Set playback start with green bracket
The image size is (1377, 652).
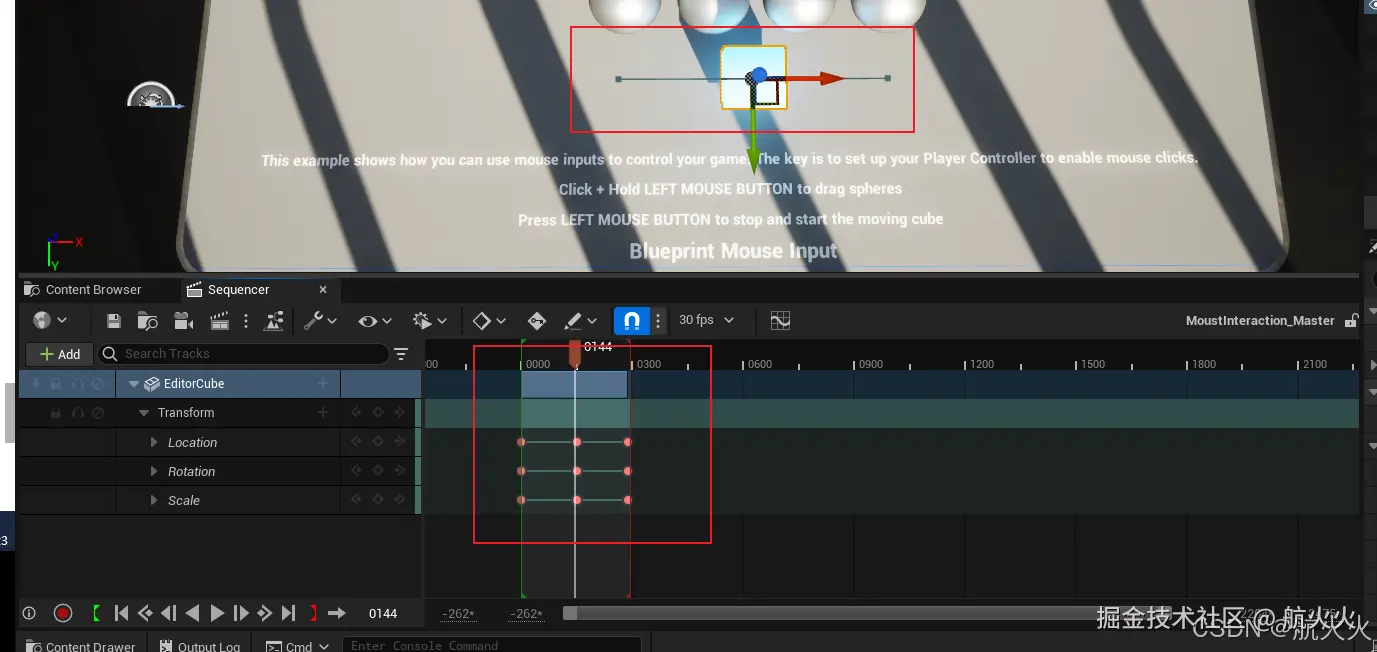[x=97, y=613]
